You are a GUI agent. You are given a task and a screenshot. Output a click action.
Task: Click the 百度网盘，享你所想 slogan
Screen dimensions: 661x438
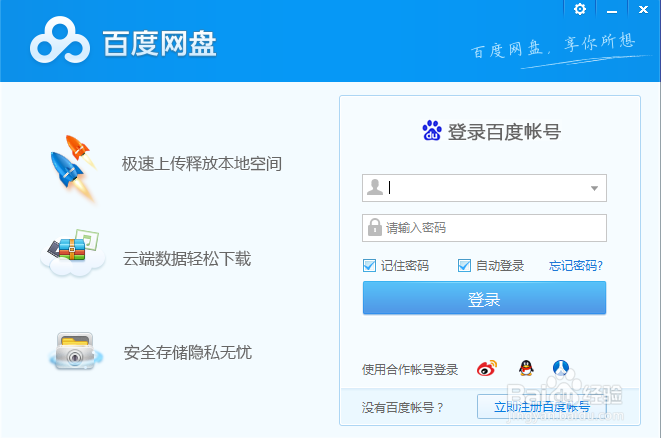[553, 46]
